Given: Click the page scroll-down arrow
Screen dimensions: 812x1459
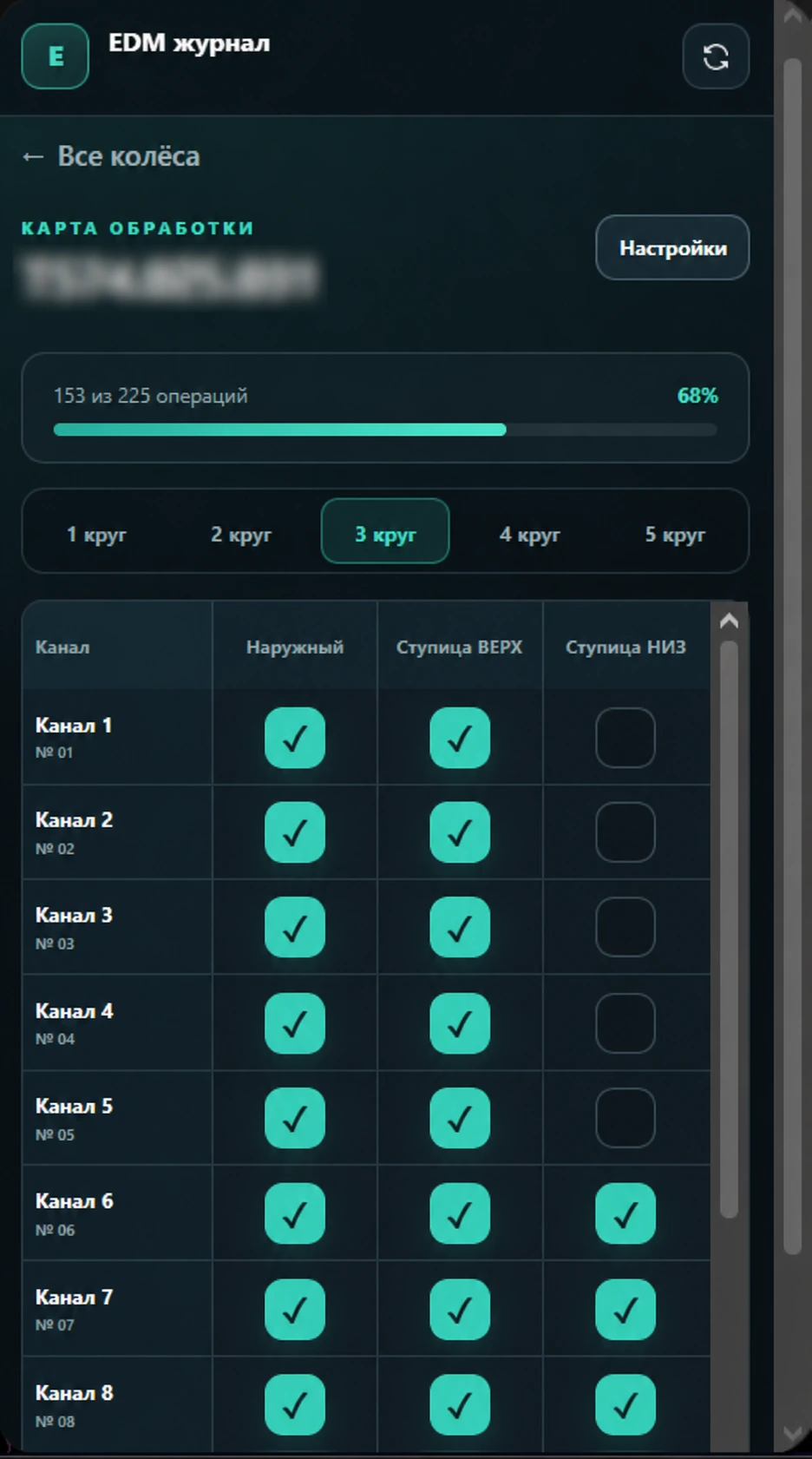Looking at the screenshot, I should [793, 1432].
